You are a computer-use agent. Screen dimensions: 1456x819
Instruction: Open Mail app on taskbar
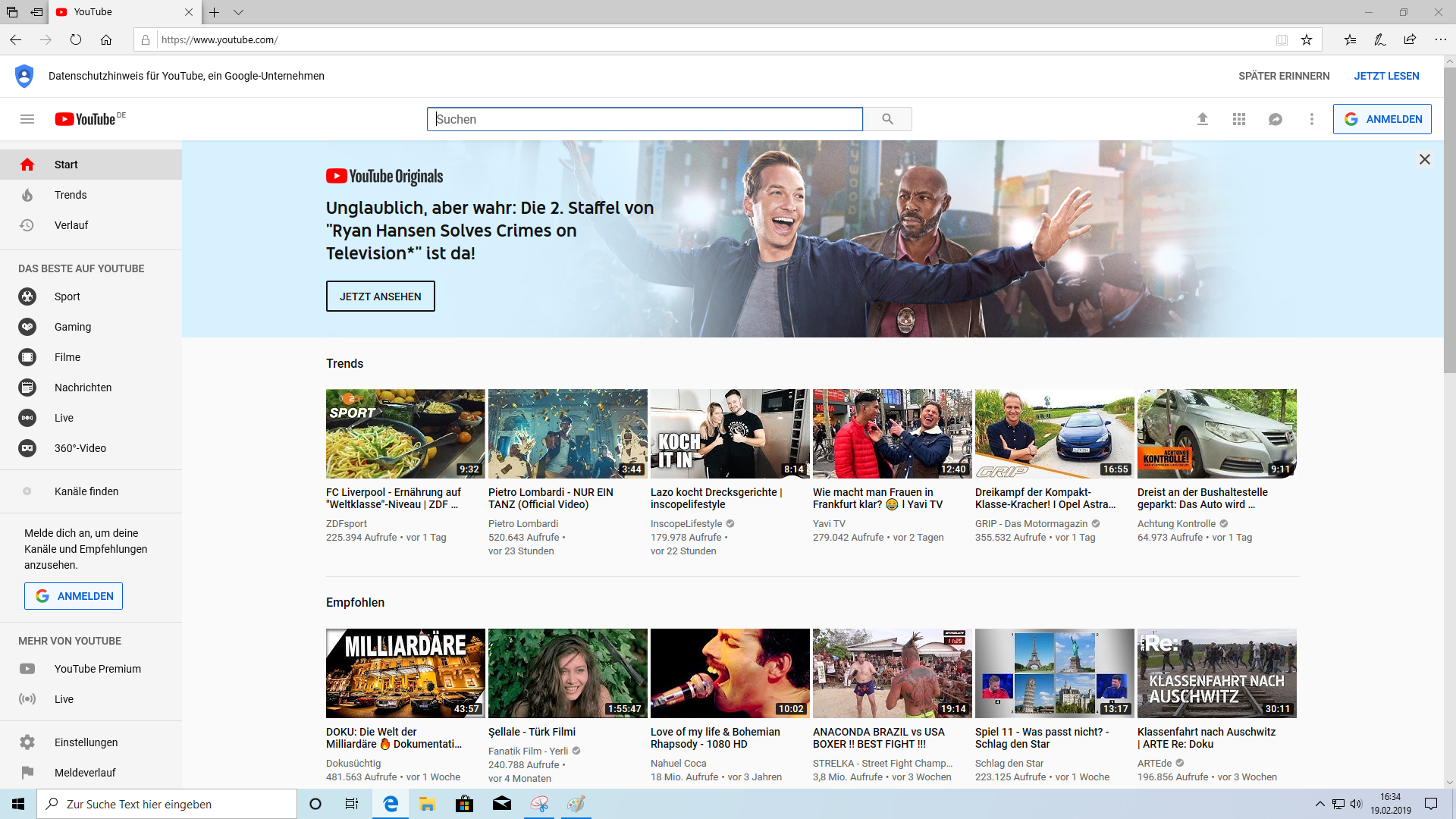coord(502,804)
